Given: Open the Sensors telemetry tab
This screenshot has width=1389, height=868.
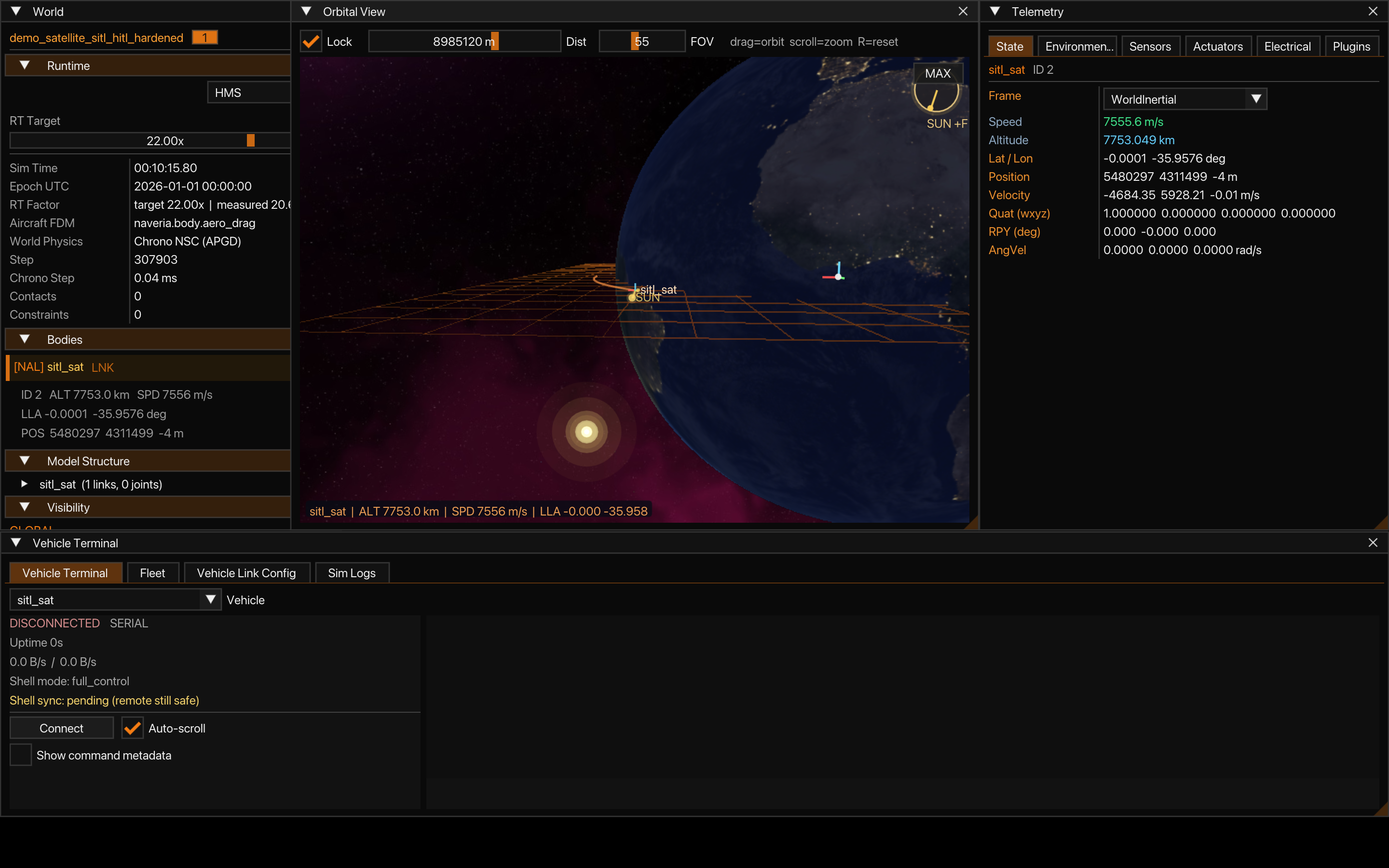Looking at the screenshot, I should [x=1150, y=46].
